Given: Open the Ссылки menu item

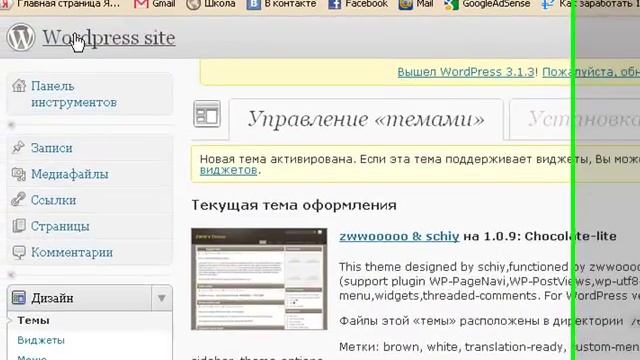Looking at the screenshot, I should point(53,200).
